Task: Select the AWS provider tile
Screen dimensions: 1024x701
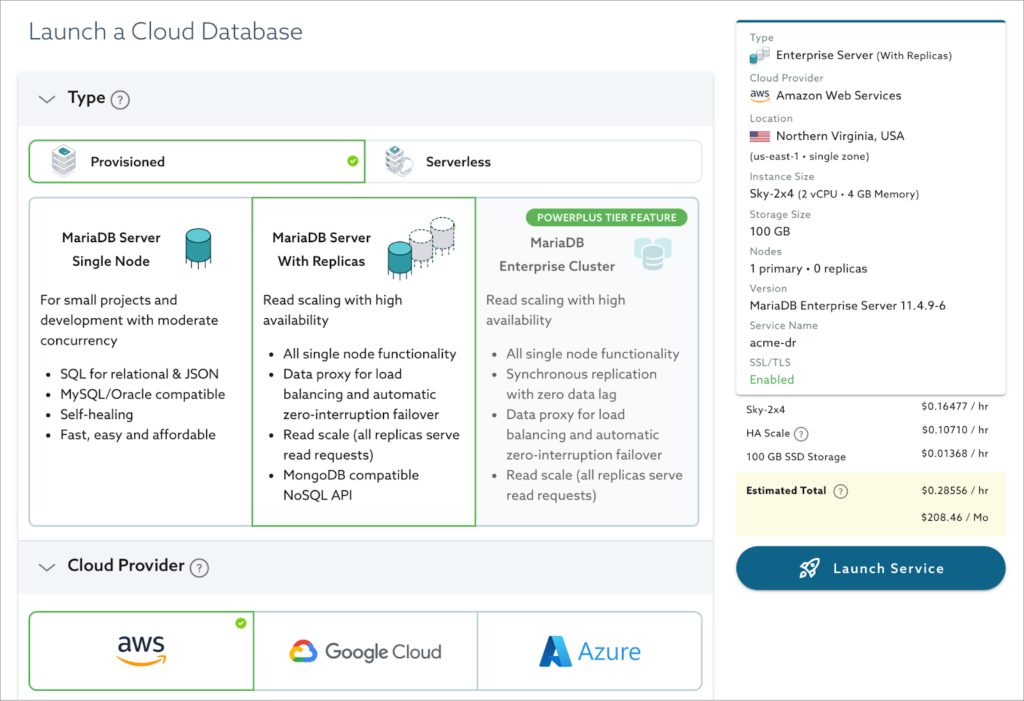Action: (x=141, y=652)
